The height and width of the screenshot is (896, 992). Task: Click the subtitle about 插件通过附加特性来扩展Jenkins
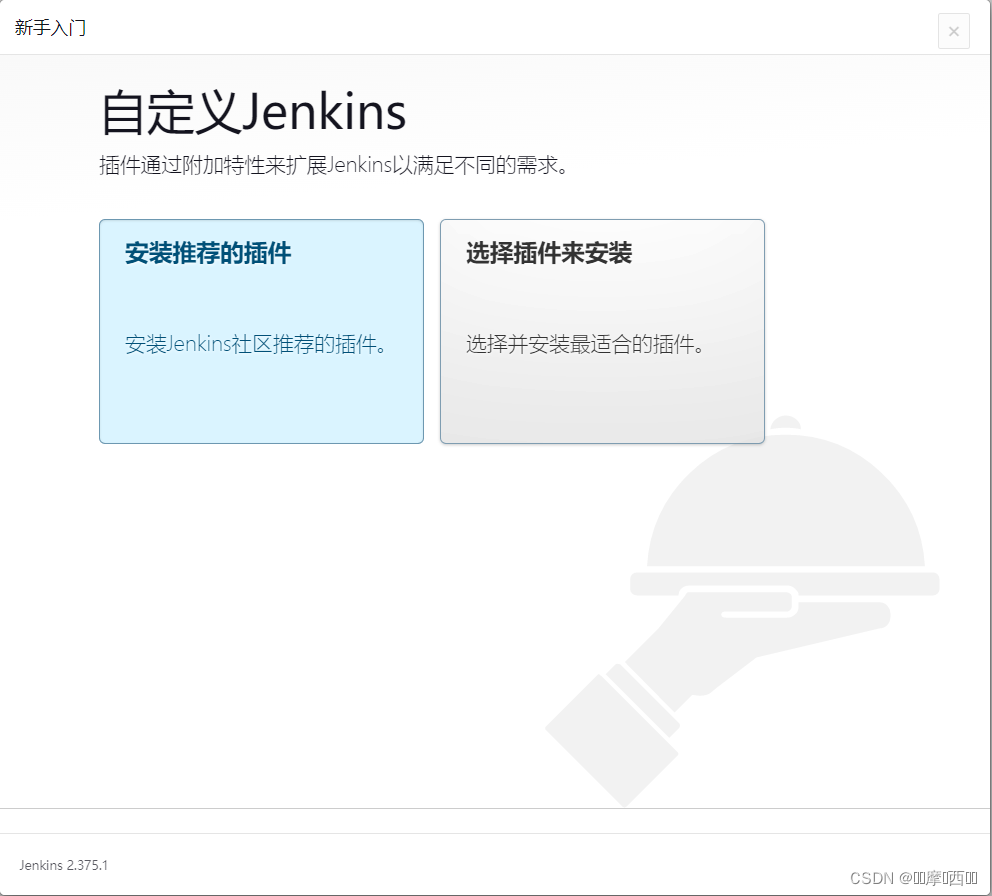coord(333,165)
